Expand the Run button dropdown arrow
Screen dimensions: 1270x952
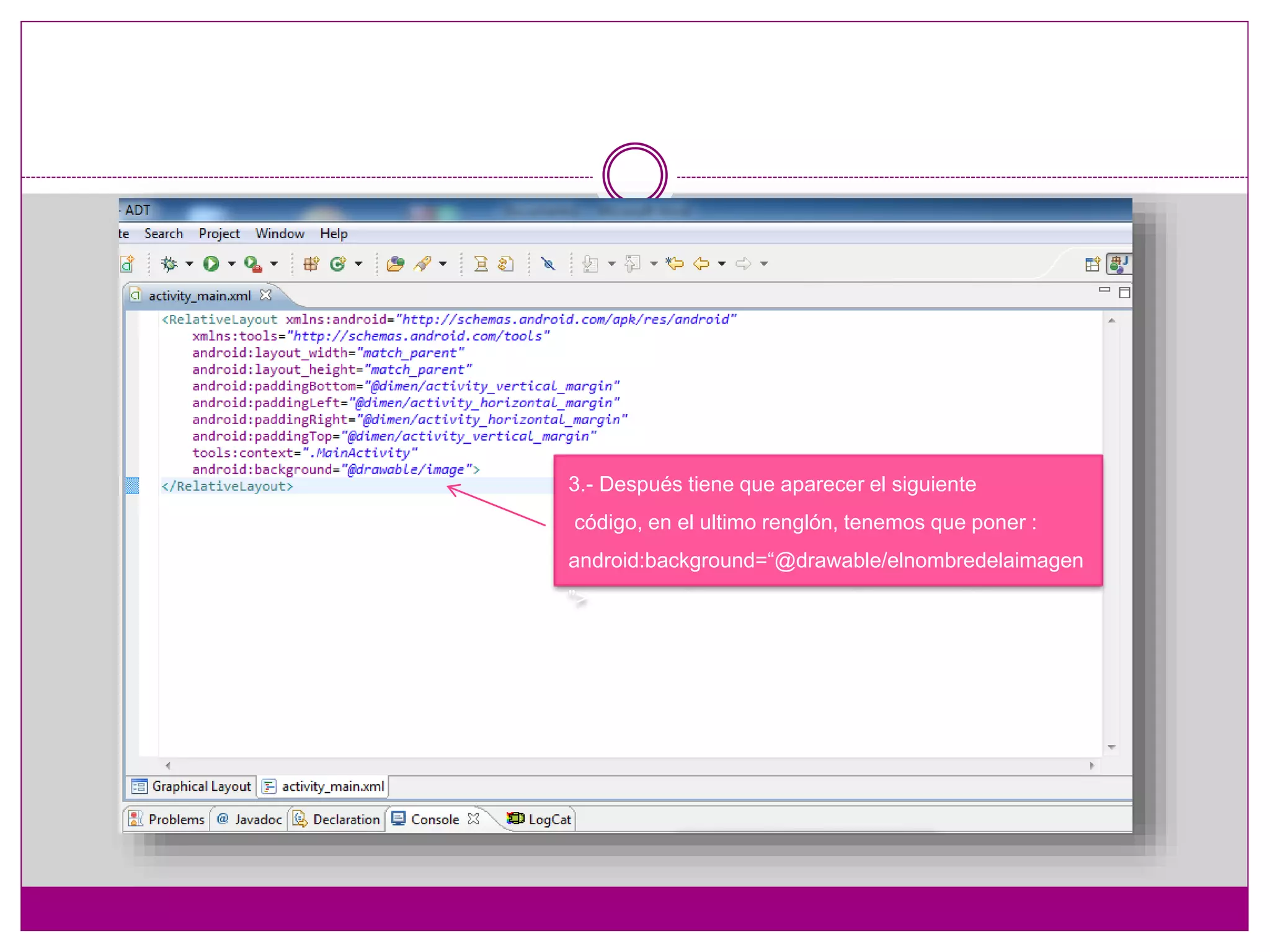[x=232, y=264]
